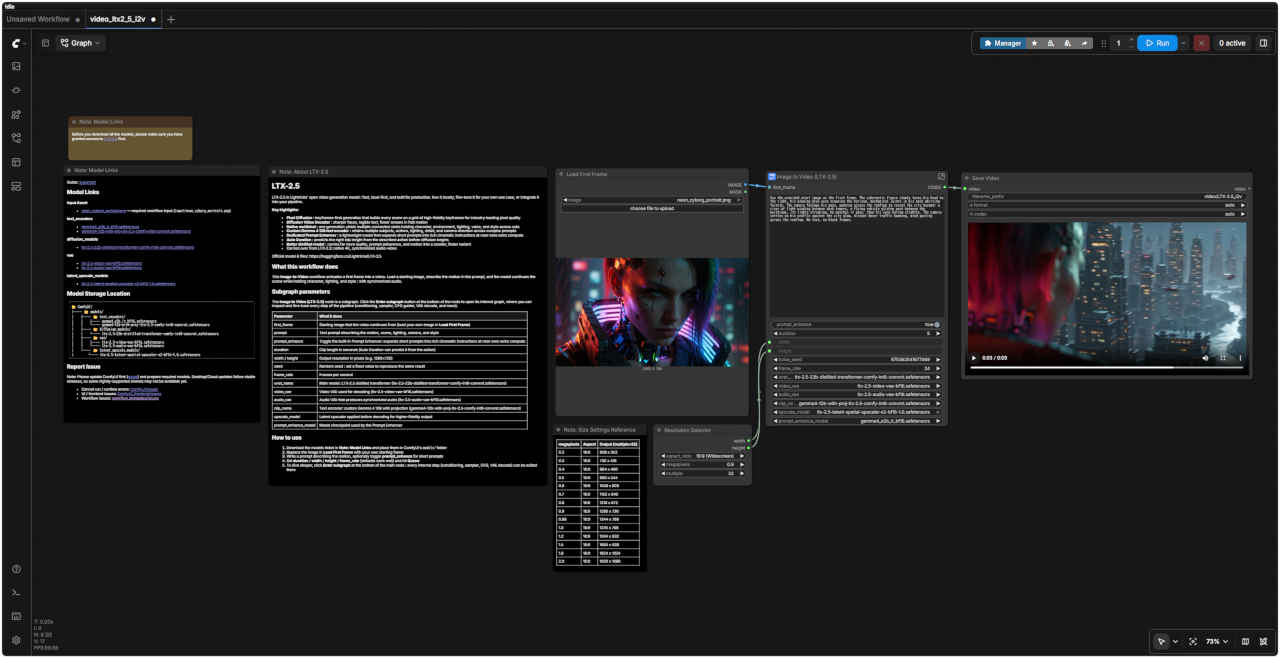The height and width of the screenshot is (658, 1280).
Task: Toggle the bottom console panel icon
Action: click(16, 592)
